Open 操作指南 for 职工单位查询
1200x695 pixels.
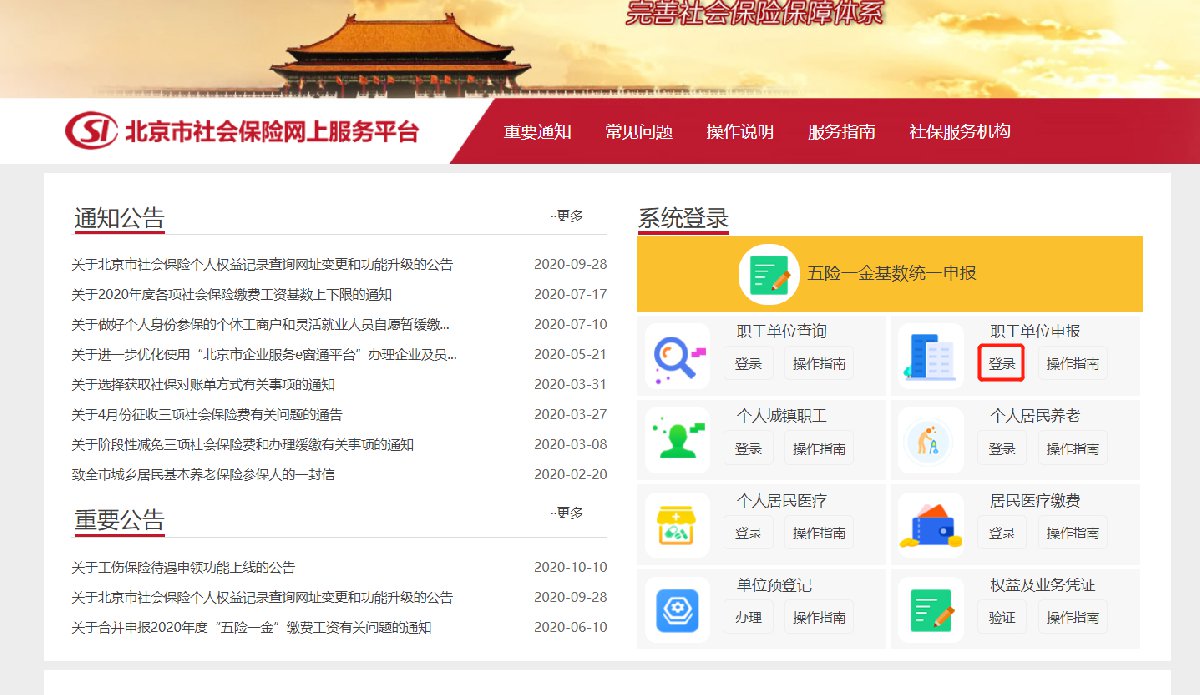(819, 364)
